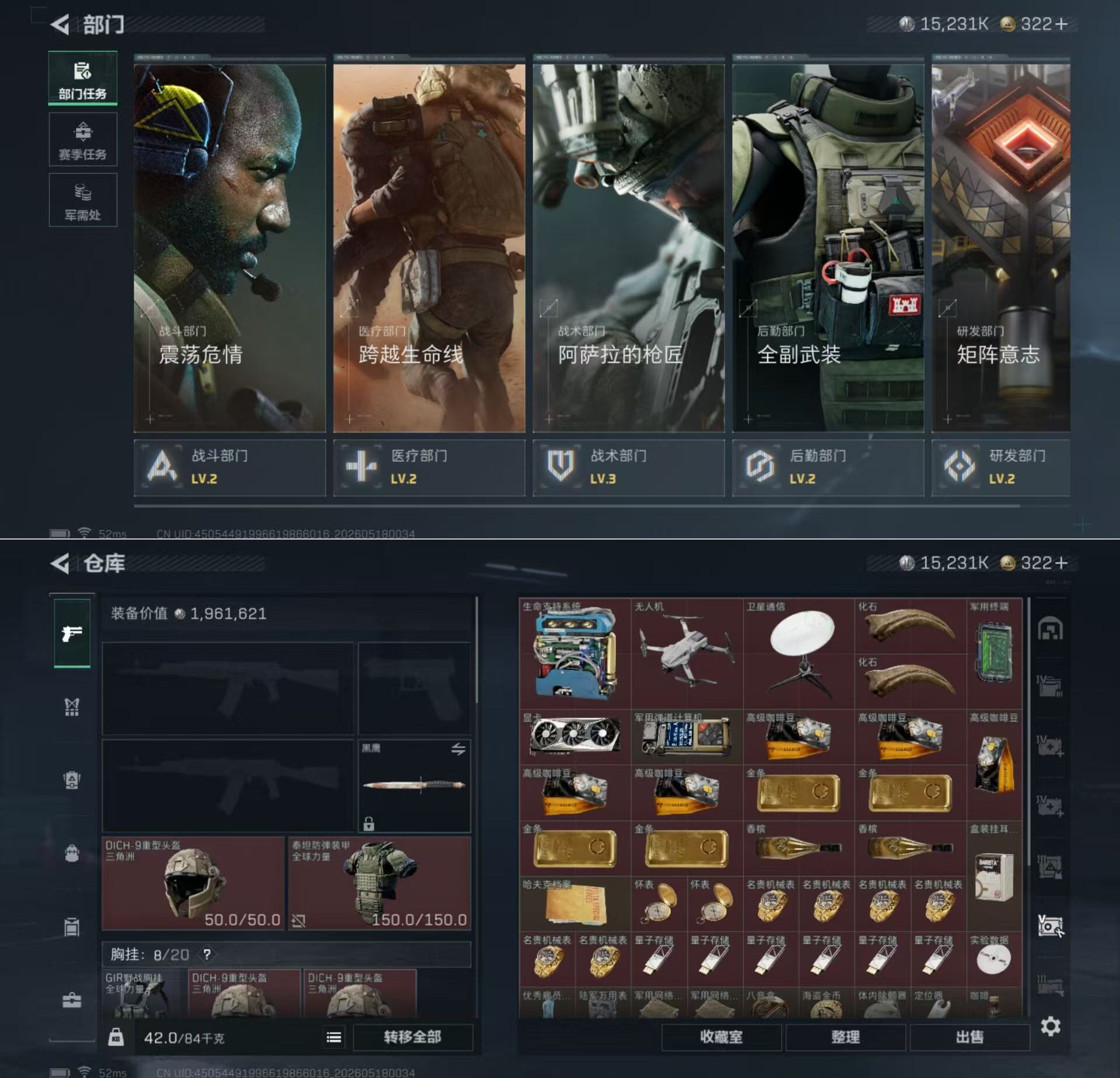Select the 全副武装 mission card
The width and height of the screenshot is (1120, 1078).
tap(828, 248)
